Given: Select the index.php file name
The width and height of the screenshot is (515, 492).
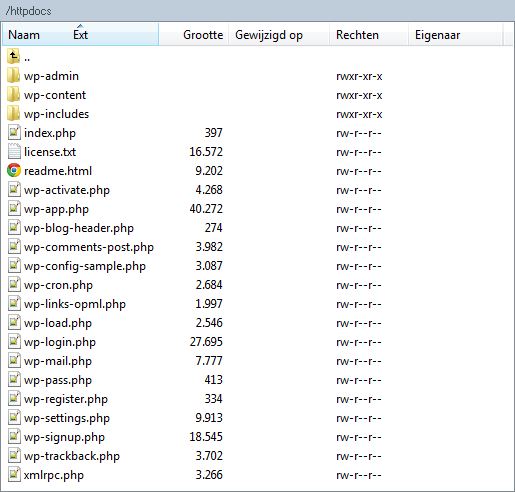Looking at the screenshot, I should coord(50,133).
